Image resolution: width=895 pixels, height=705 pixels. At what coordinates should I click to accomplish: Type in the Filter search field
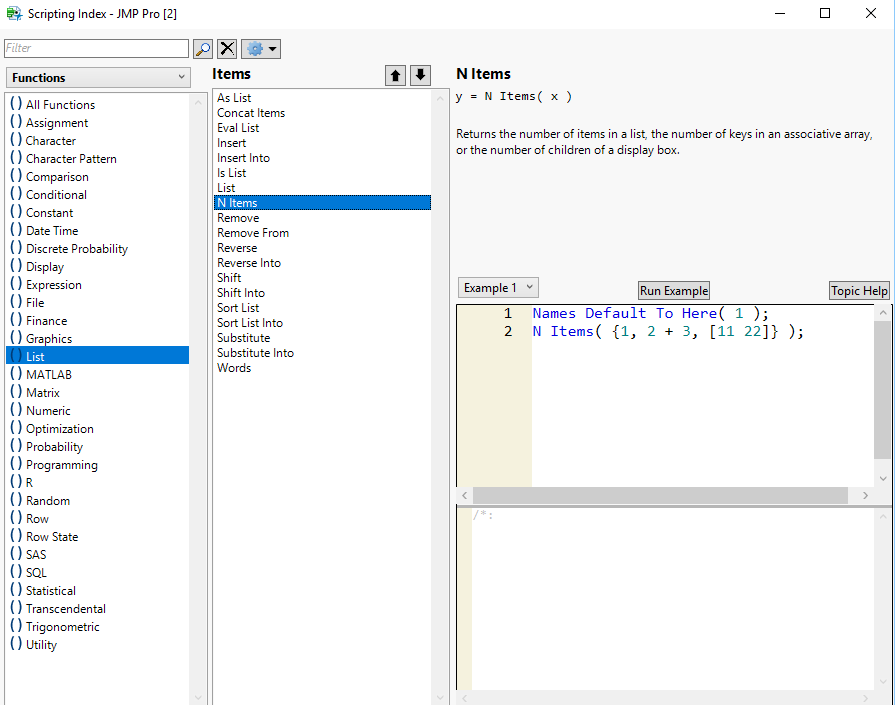tap(96, 48)
